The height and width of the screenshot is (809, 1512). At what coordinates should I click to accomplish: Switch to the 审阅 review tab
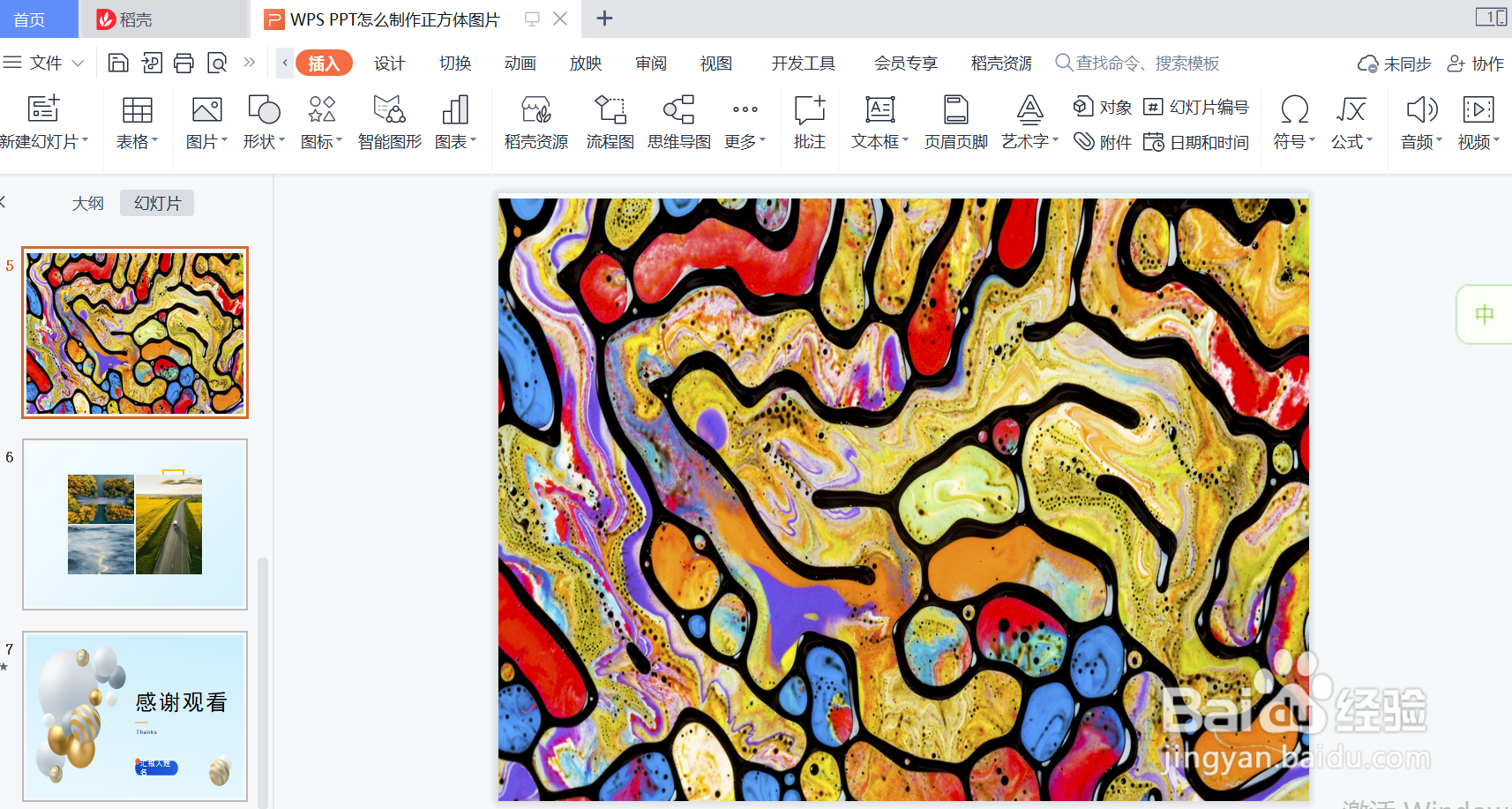(x=651, y=63)
